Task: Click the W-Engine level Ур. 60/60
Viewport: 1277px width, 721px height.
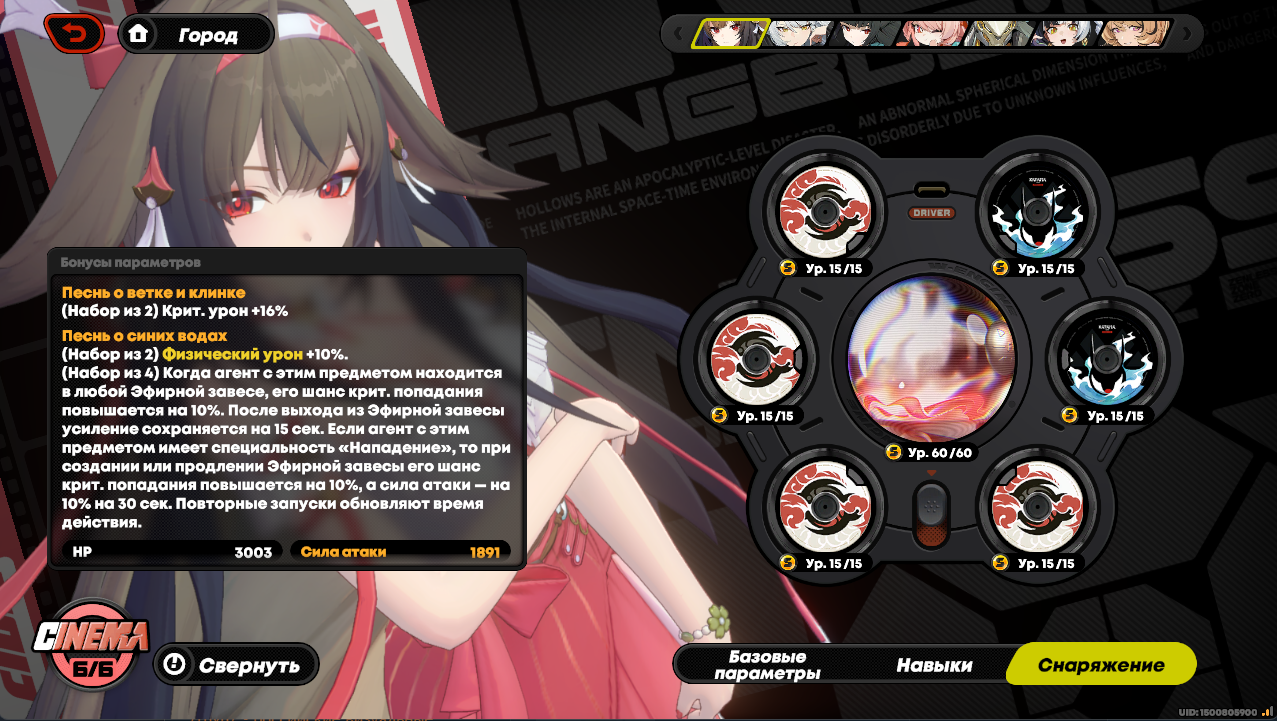Action: (x=940, y=453)
